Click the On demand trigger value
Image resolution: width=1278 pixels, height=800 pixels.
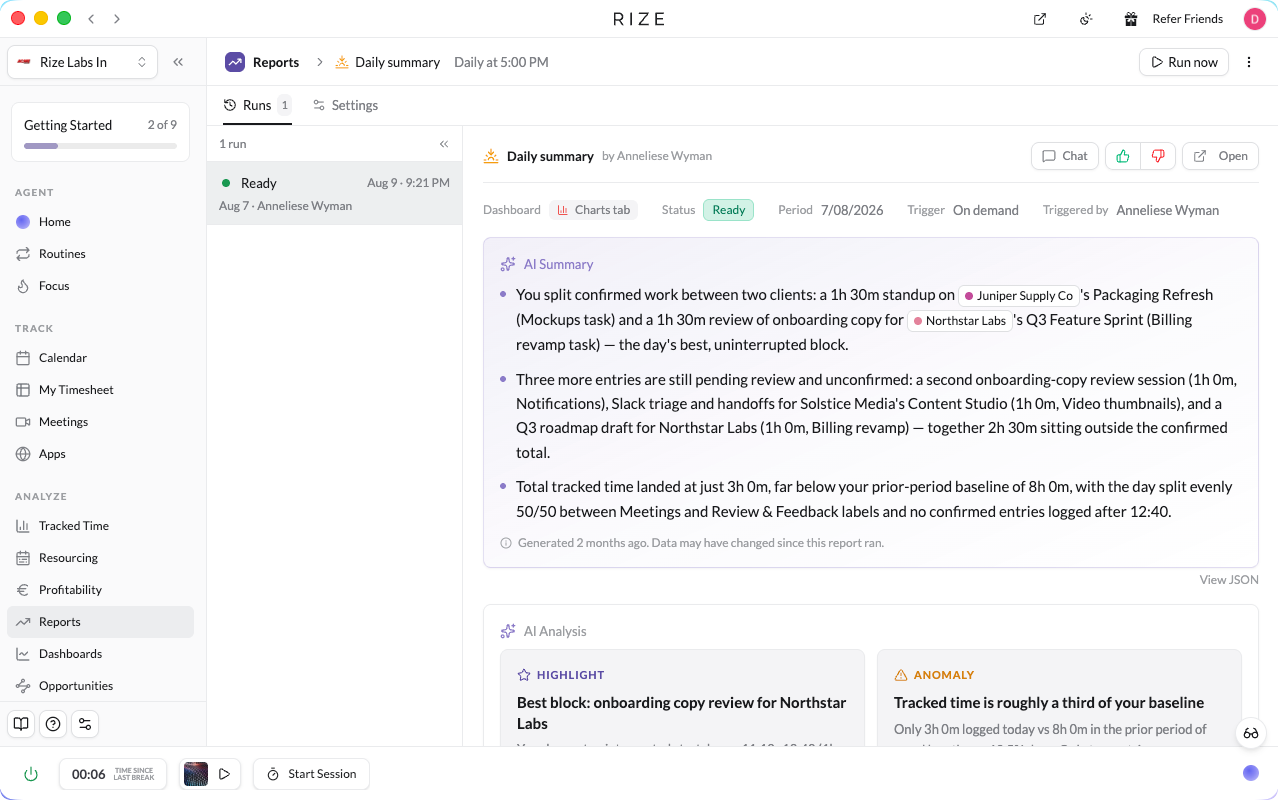(x=986, y=210)
